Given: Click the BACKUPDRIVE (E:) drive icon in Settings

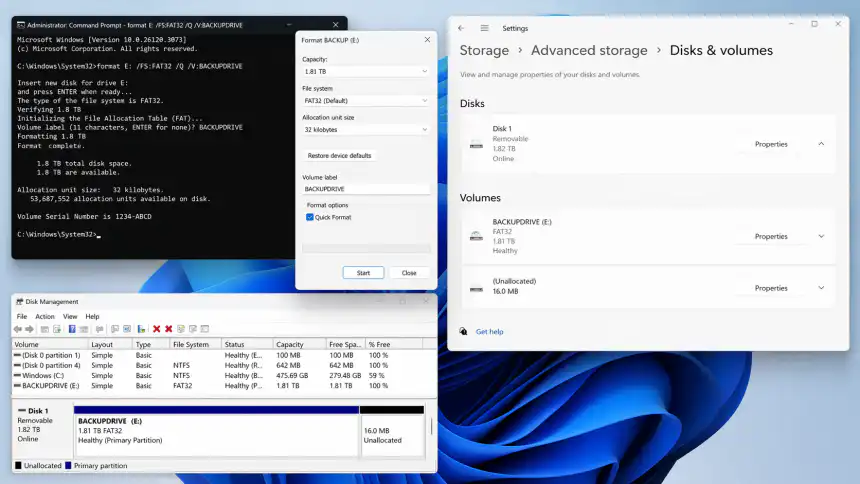Looking at the screenshot, I should (476, 237).
